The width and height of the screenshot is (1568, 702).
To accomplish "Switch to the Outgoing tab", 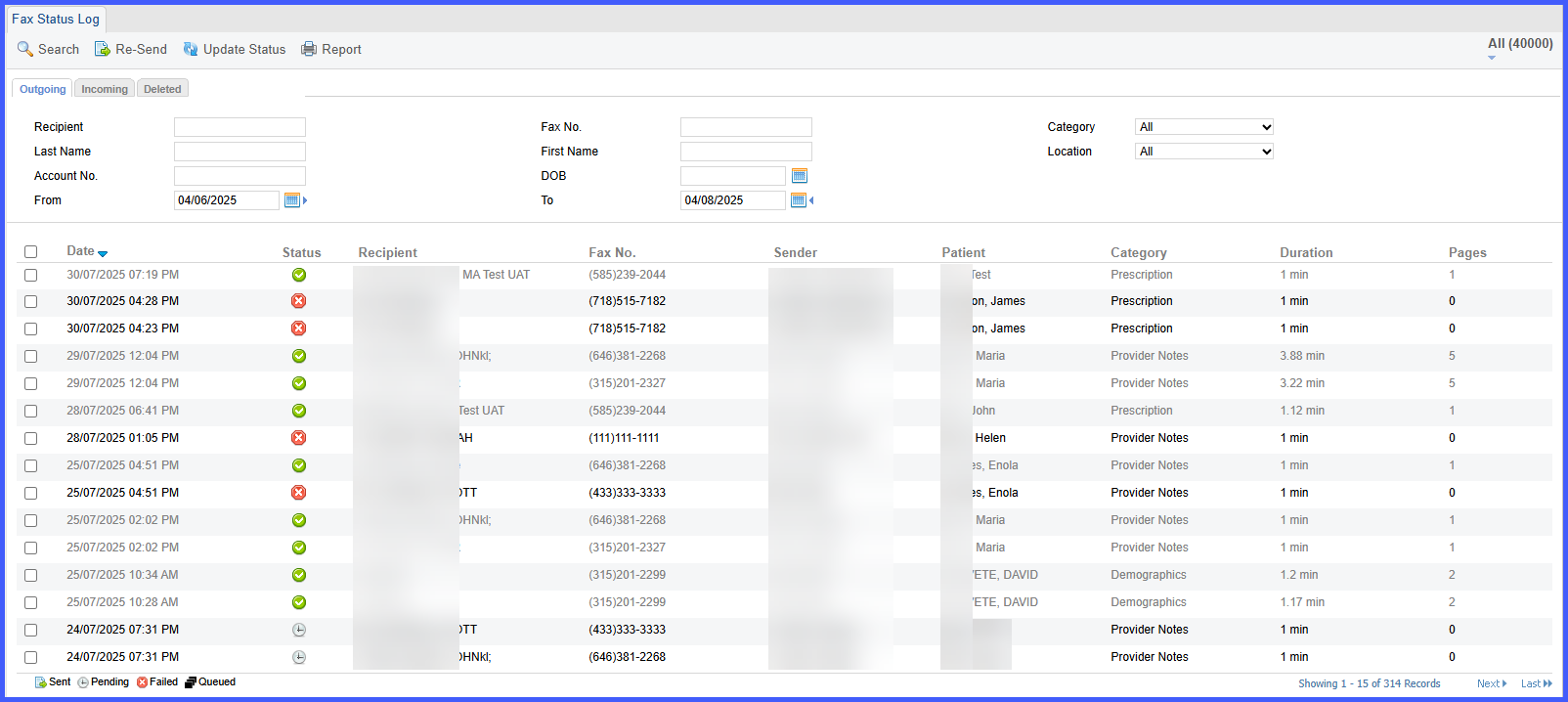I will pos(43,89).
